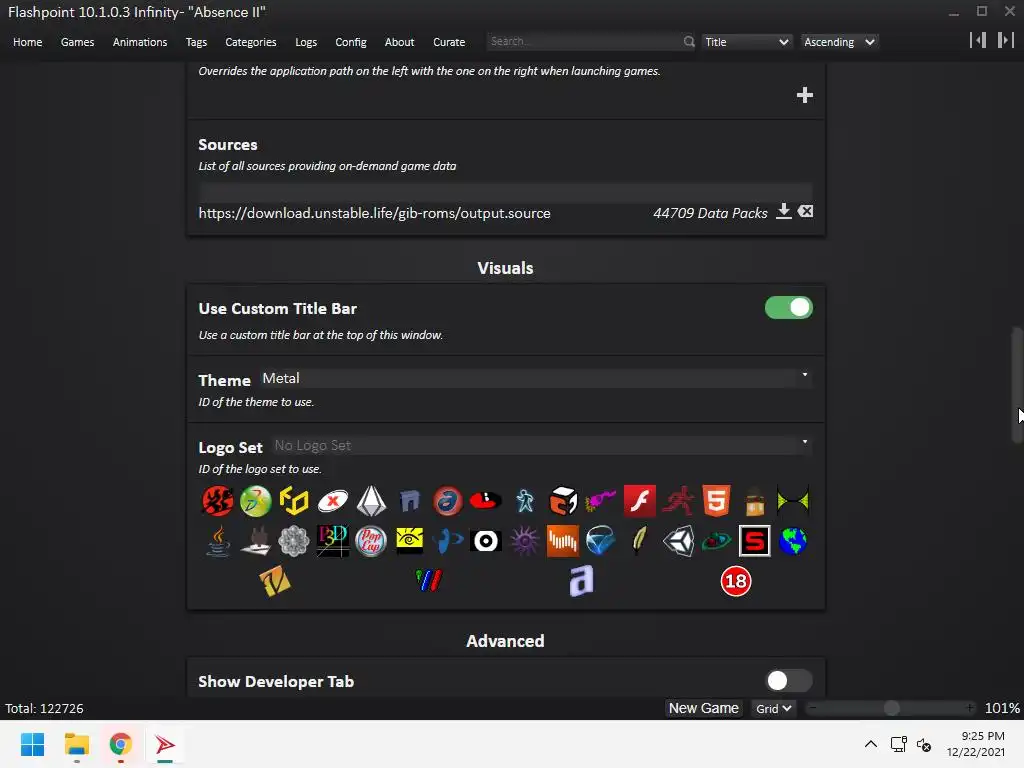Click the purple sunburst logo icon
1024x768 pixels.
click(x=524, y=541)
